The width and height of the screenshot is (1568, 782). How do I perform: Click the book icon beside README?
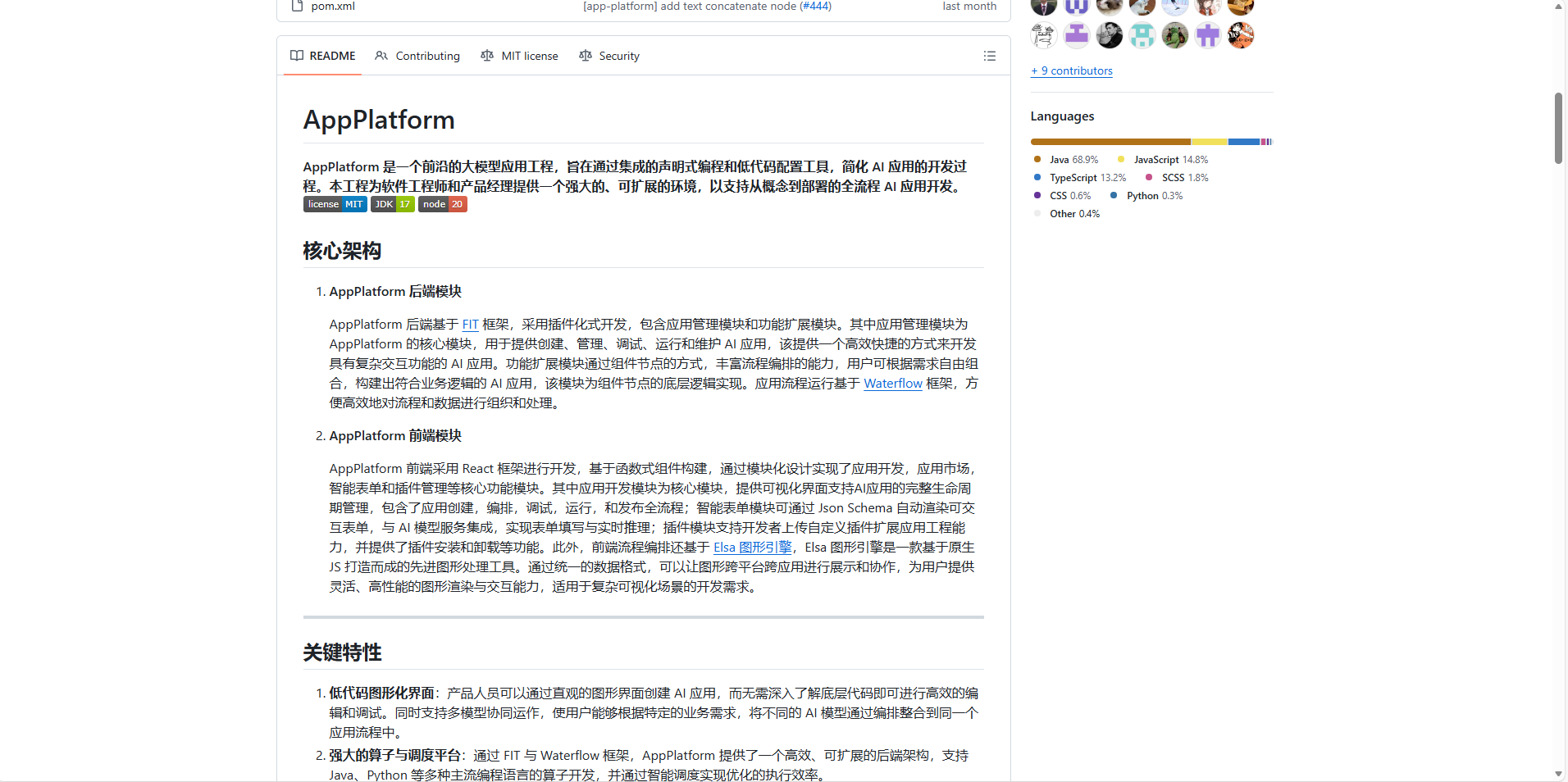(297, 56)
